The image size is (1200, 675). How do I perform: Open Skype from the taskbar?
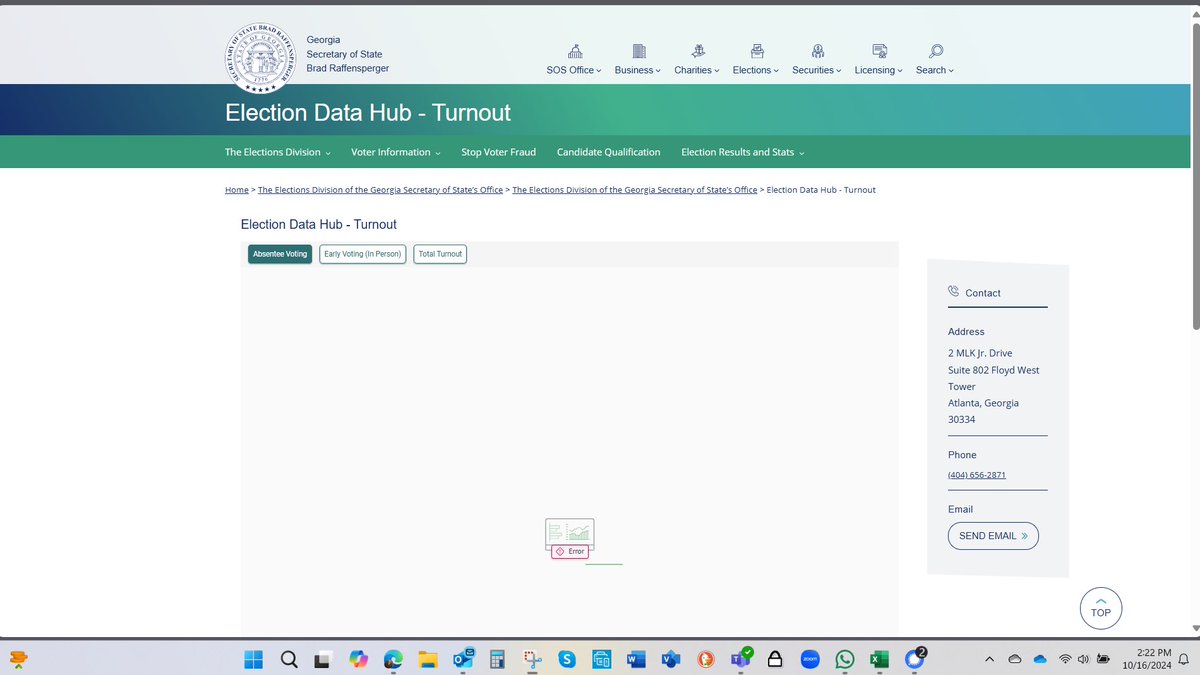pyautogui.click(x=566, y=659)
